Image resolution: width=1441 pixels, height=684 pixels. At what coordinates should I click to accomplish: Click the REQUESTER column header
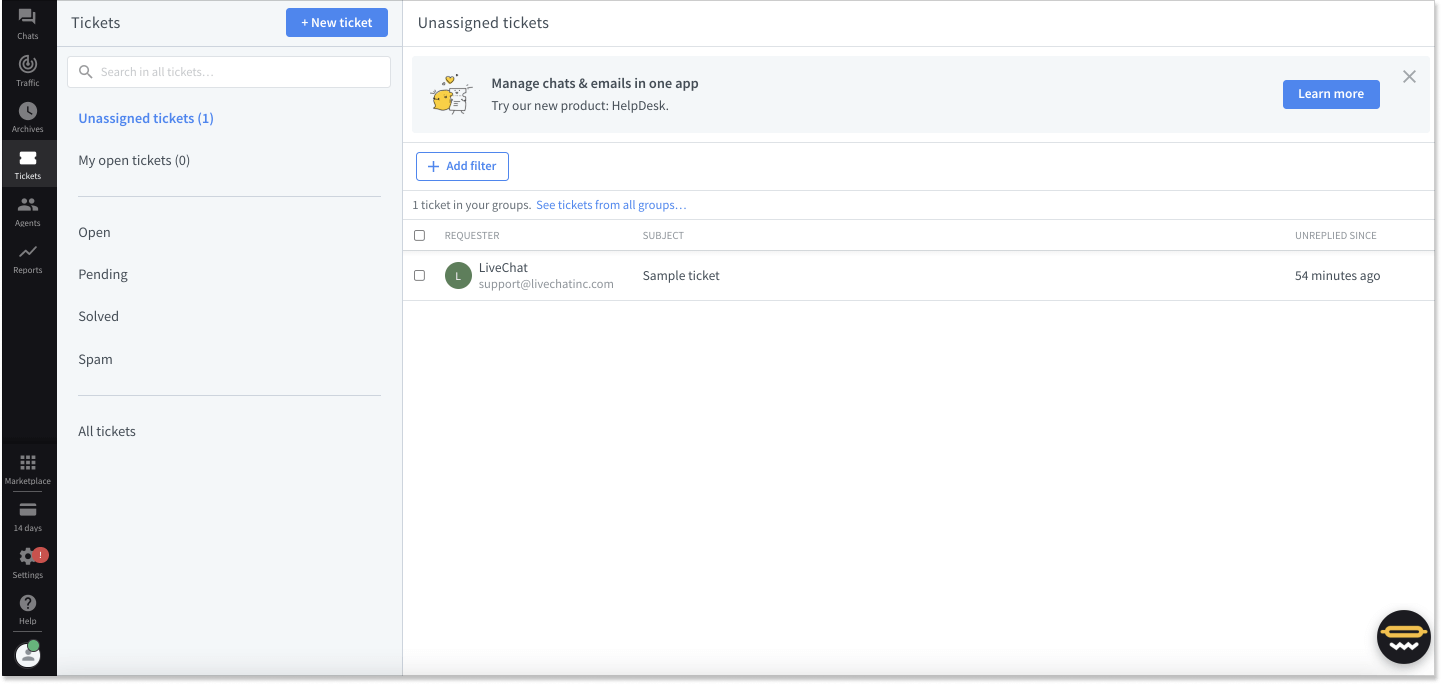pos(472,236)
